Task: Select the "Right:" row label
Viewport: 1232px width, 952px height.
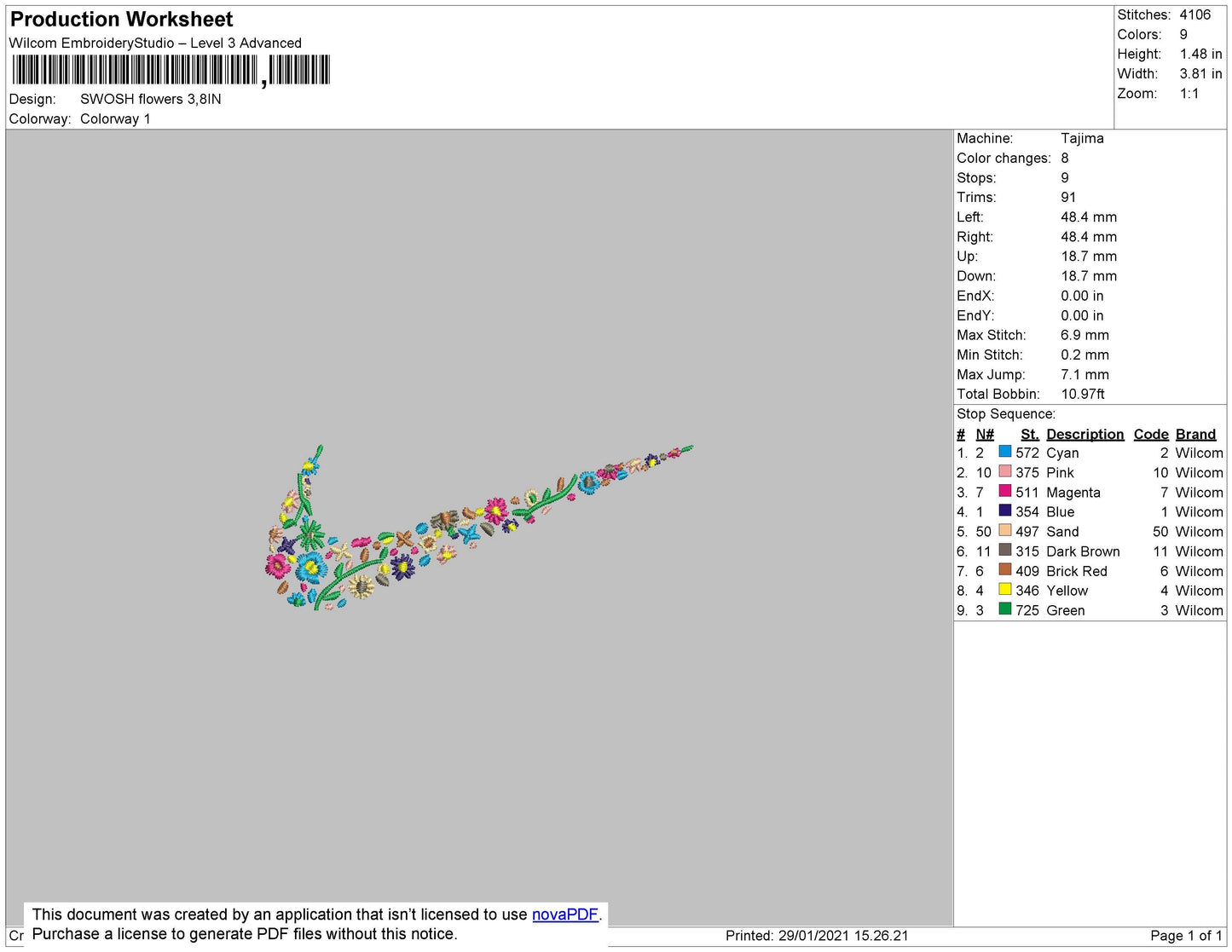Action: point(975,237)
